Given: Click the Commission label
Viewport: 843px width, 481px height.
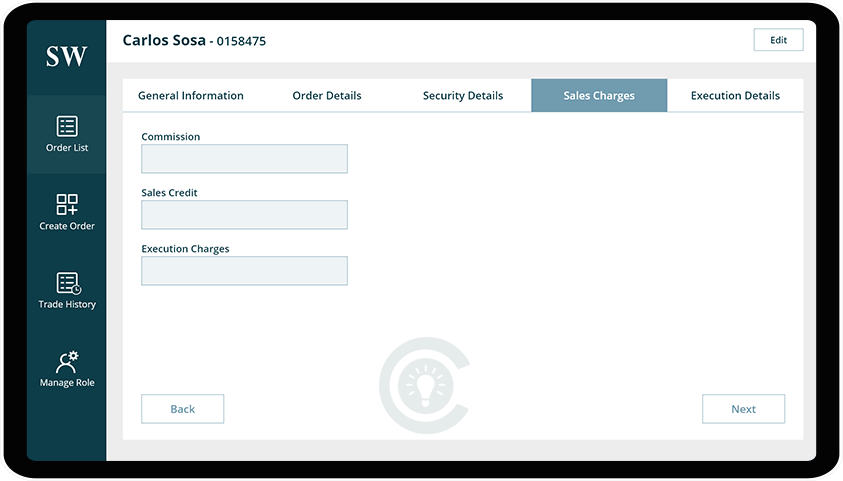Looking at the screenshot, I should 170,137.
